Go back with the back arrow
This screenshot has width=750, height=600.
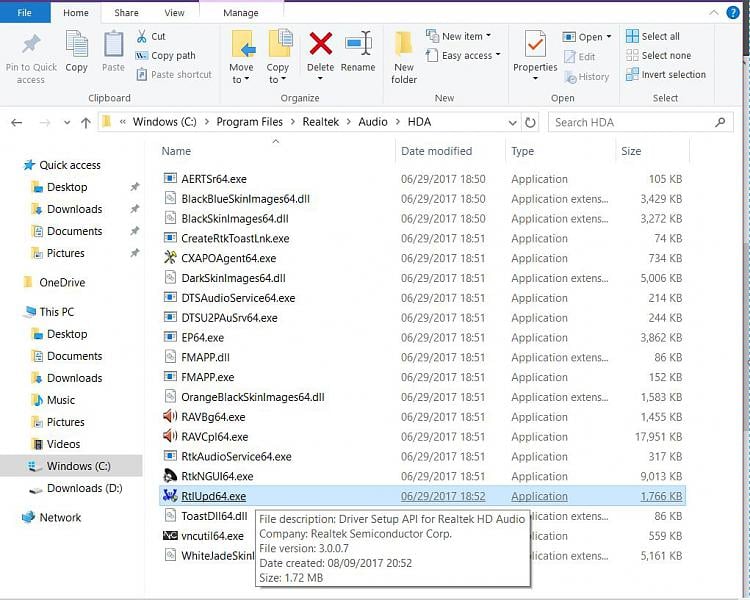coord(17,123)
